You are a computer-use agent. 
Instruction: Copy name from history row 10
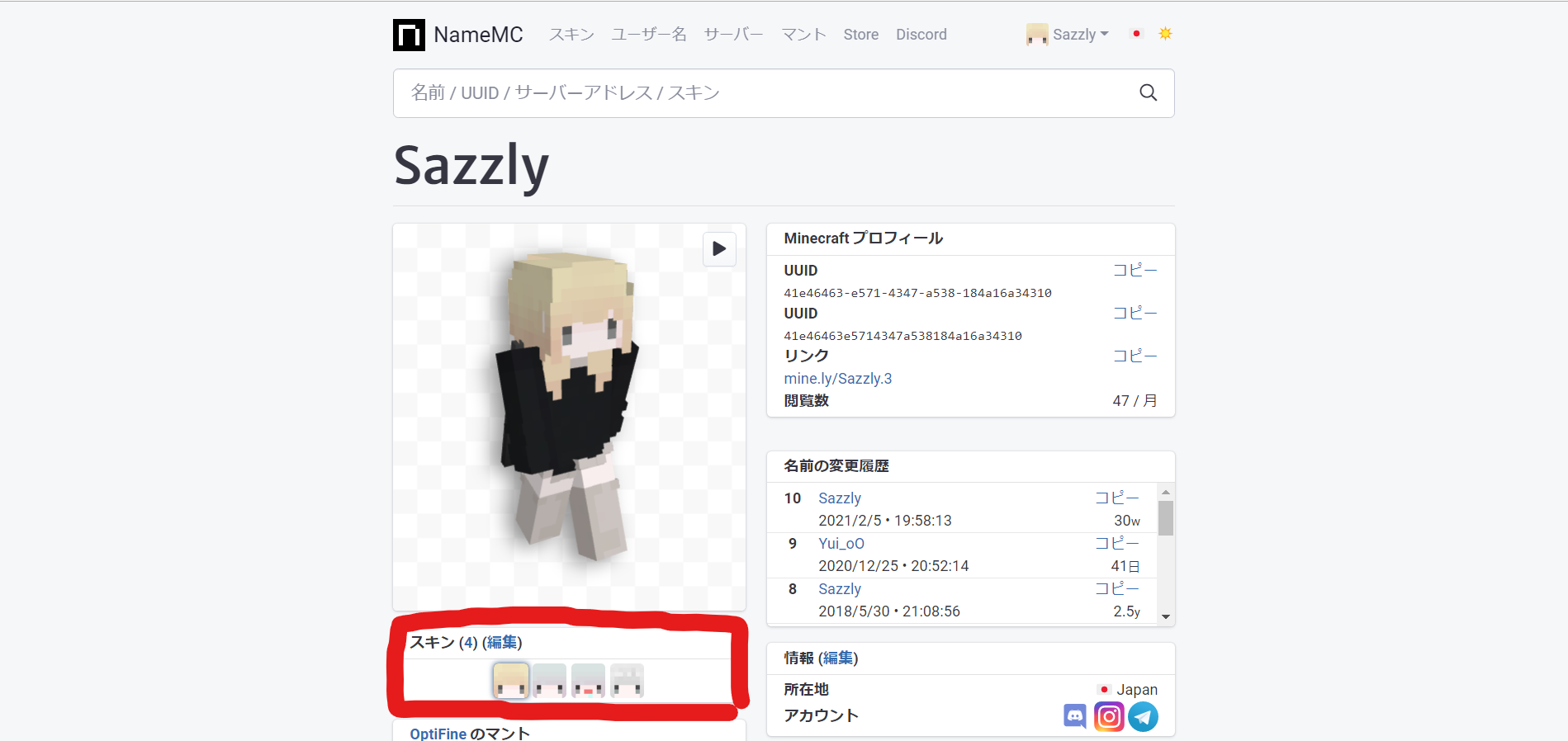point(1117,498)
